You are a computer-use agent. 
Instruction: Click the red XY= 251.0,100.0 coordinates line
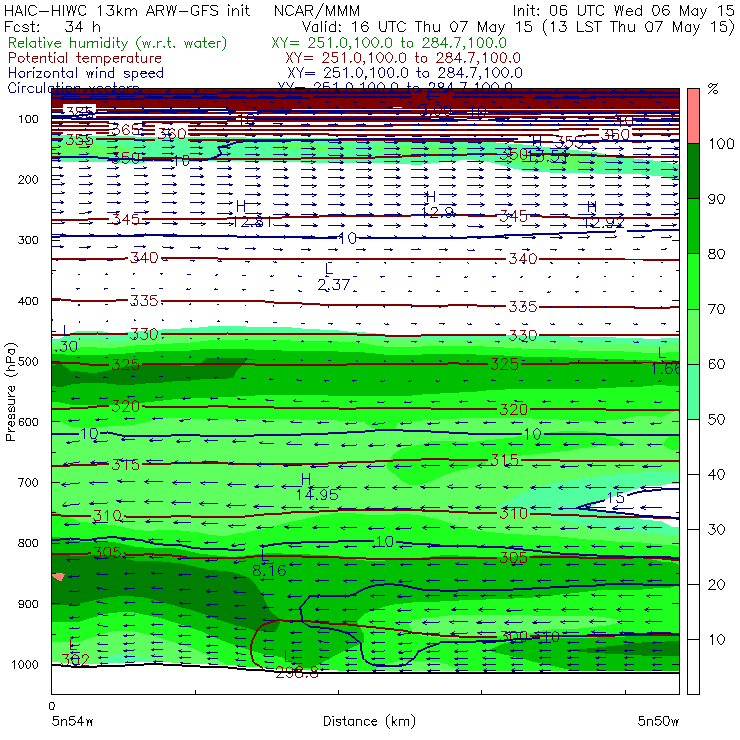(403, 58)
